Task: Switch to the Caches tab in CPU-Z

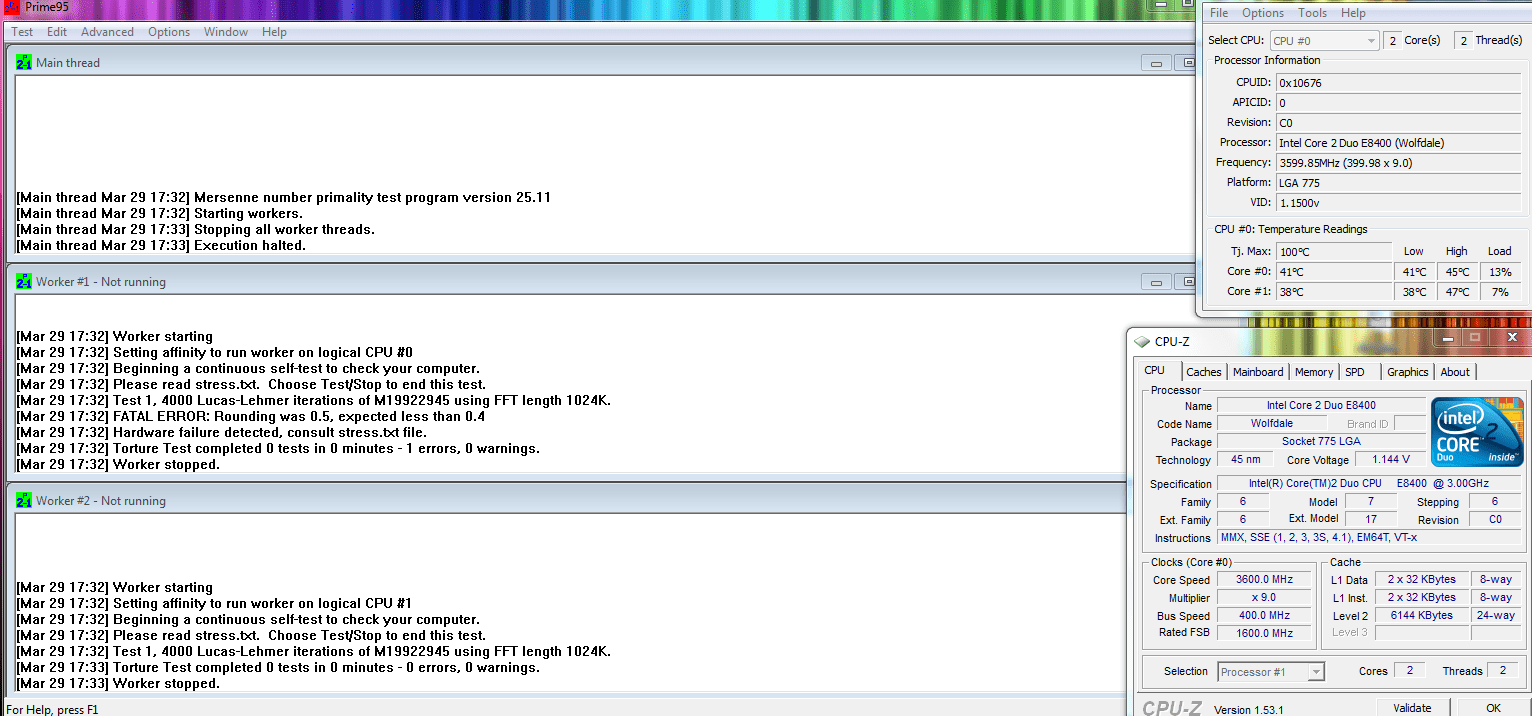Action: pyautogui.click(x=1204, y=372)
